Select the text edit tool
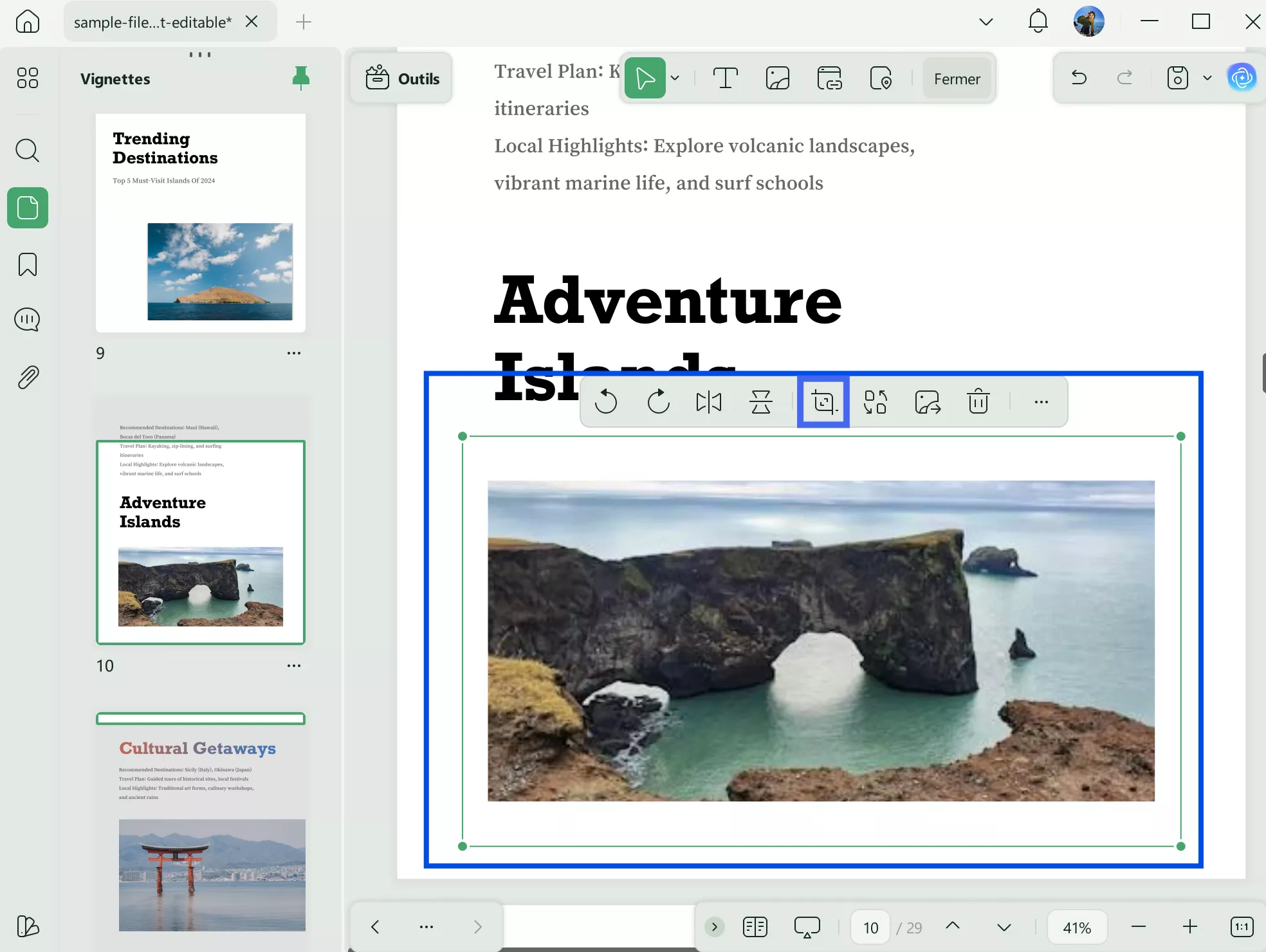1266x952 pixels. (x=725, y=78)
